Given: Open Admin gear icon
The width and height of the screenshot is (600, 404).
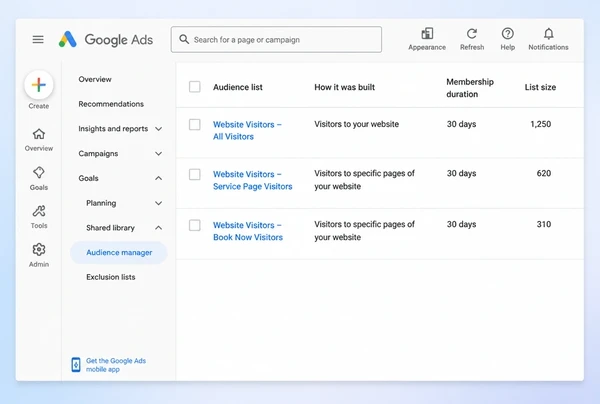Looking at the screenshot, I should pyautogui.click(x=39, y=249).
